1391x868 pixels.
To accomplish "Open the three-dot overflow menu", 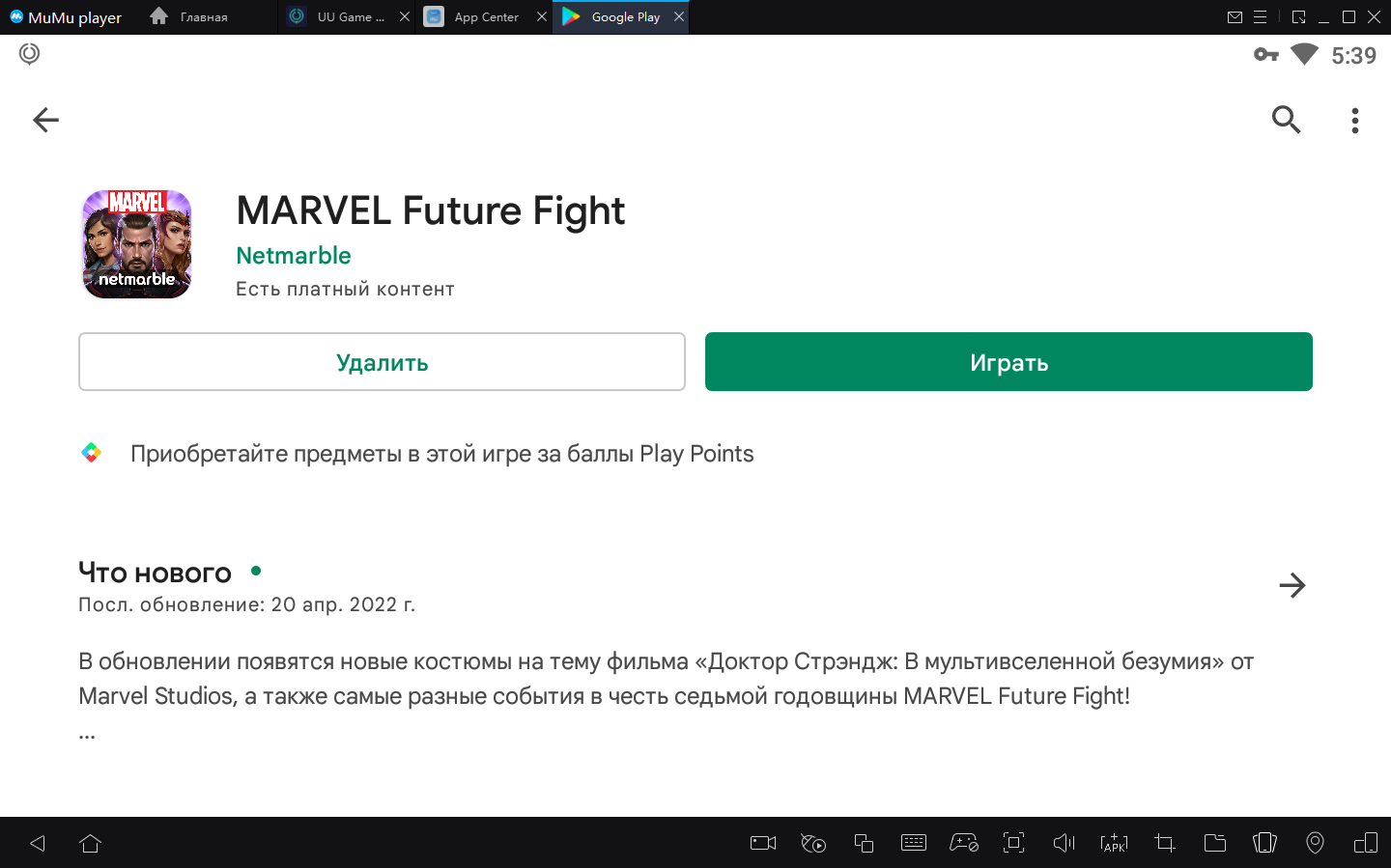I will tap(1355, 121).
